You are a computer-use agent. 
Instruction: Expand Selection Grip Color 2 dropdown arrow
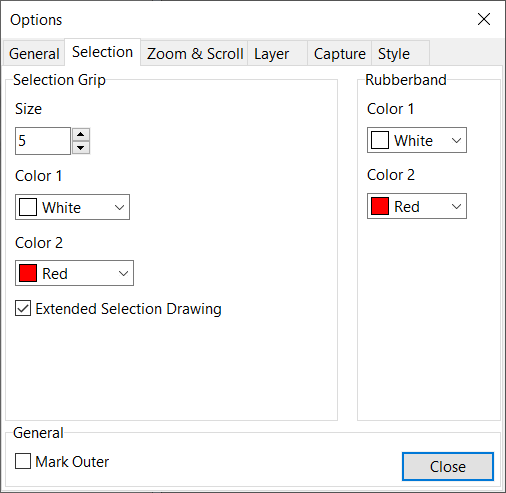123,273
